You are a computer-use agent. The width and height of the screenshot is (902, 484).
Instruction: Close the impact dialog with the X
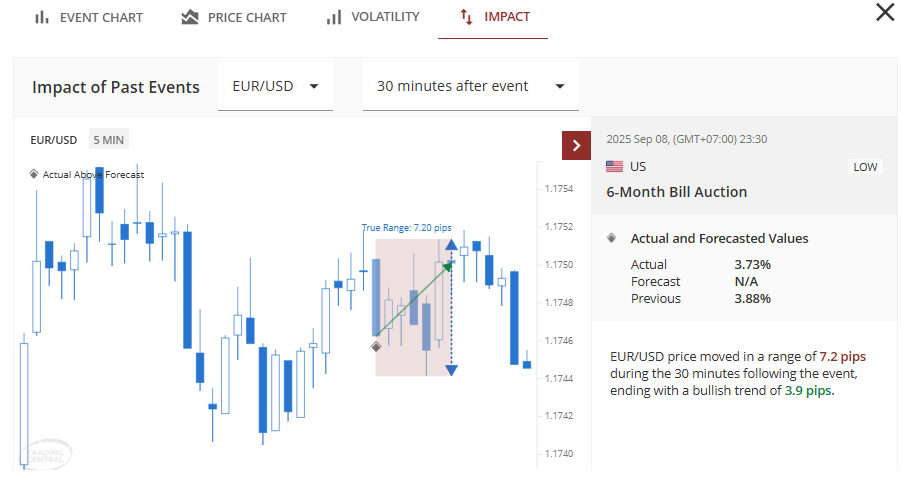pyautogui.click(x=885, y=13)
